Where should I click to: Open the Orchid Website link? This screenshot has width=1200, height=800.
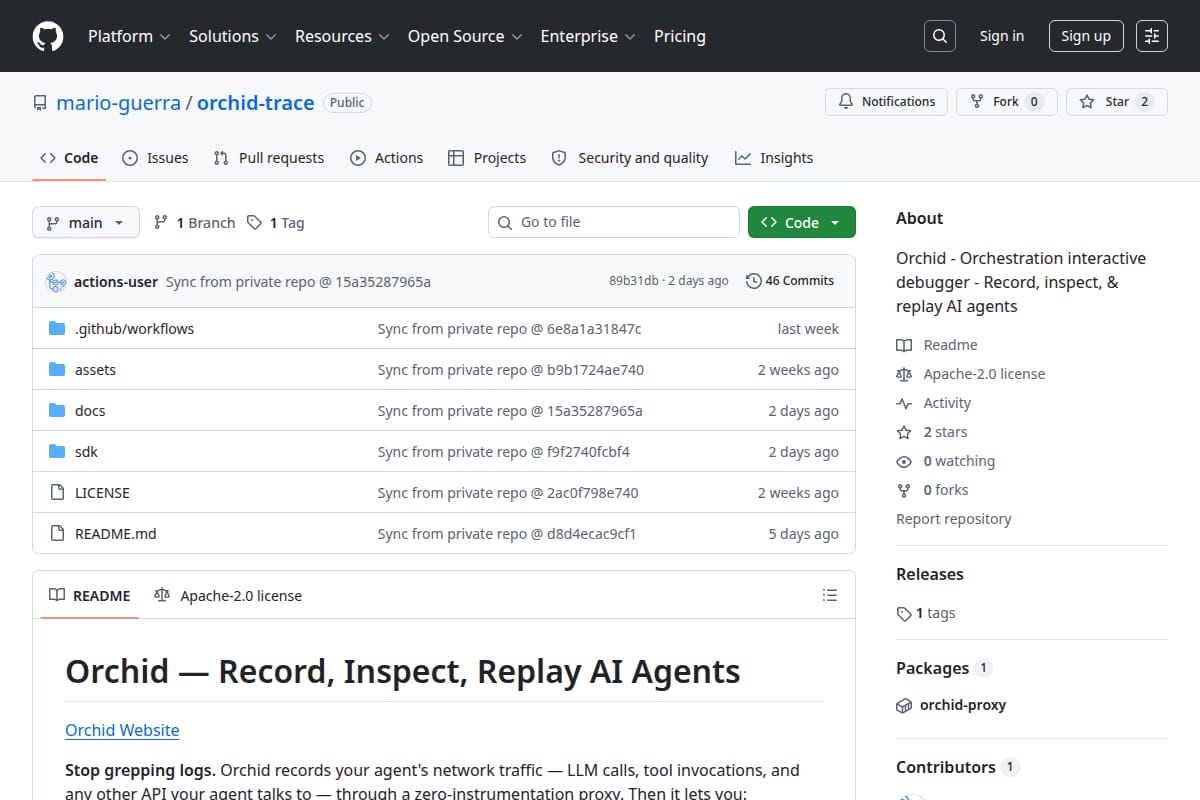tap(122, 730)
